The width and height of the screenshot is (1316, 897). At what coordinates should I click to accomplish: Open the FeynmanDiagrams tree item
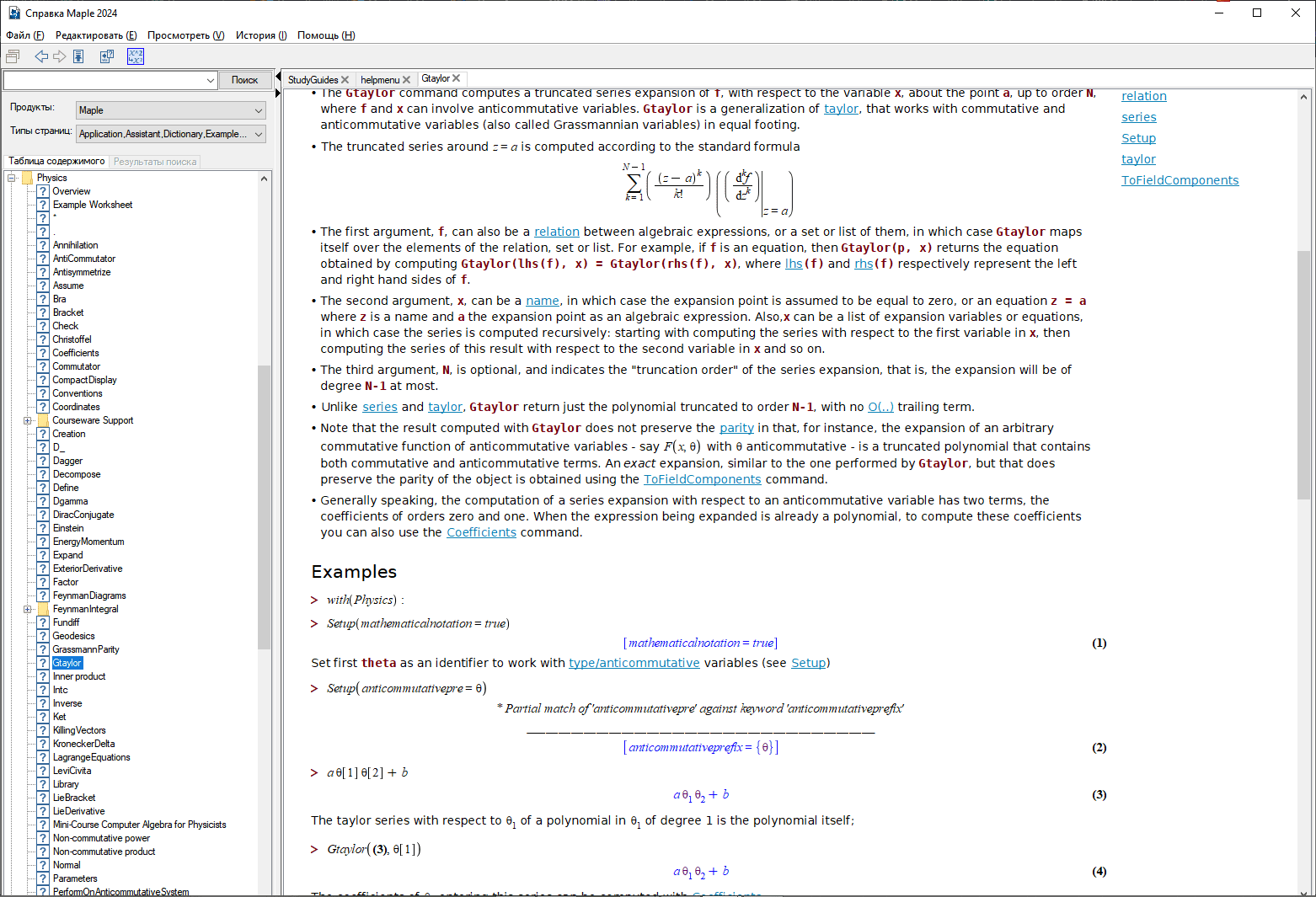tap(89, 595)
